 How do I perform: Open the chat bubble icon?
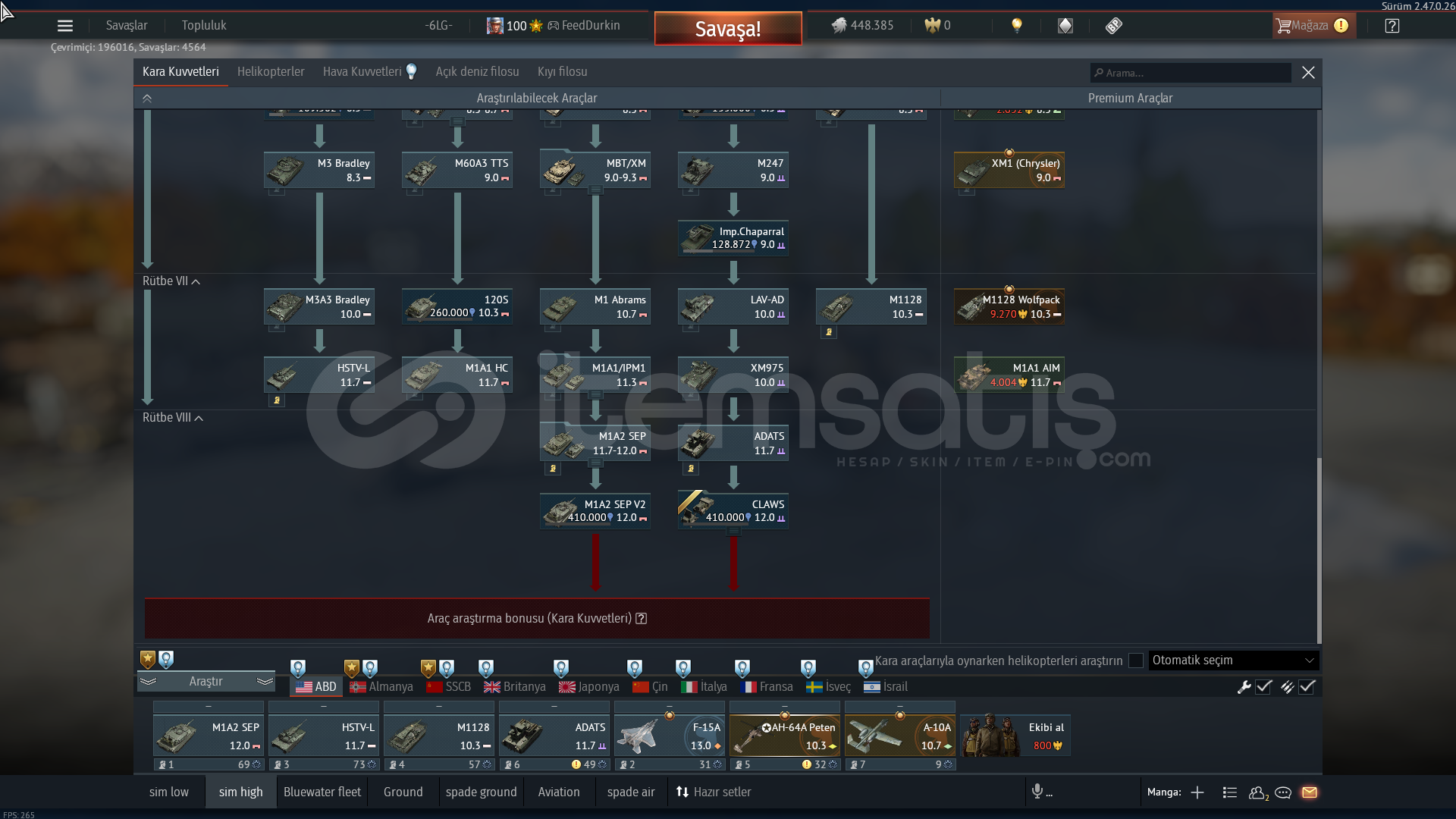coord(1283,792)
